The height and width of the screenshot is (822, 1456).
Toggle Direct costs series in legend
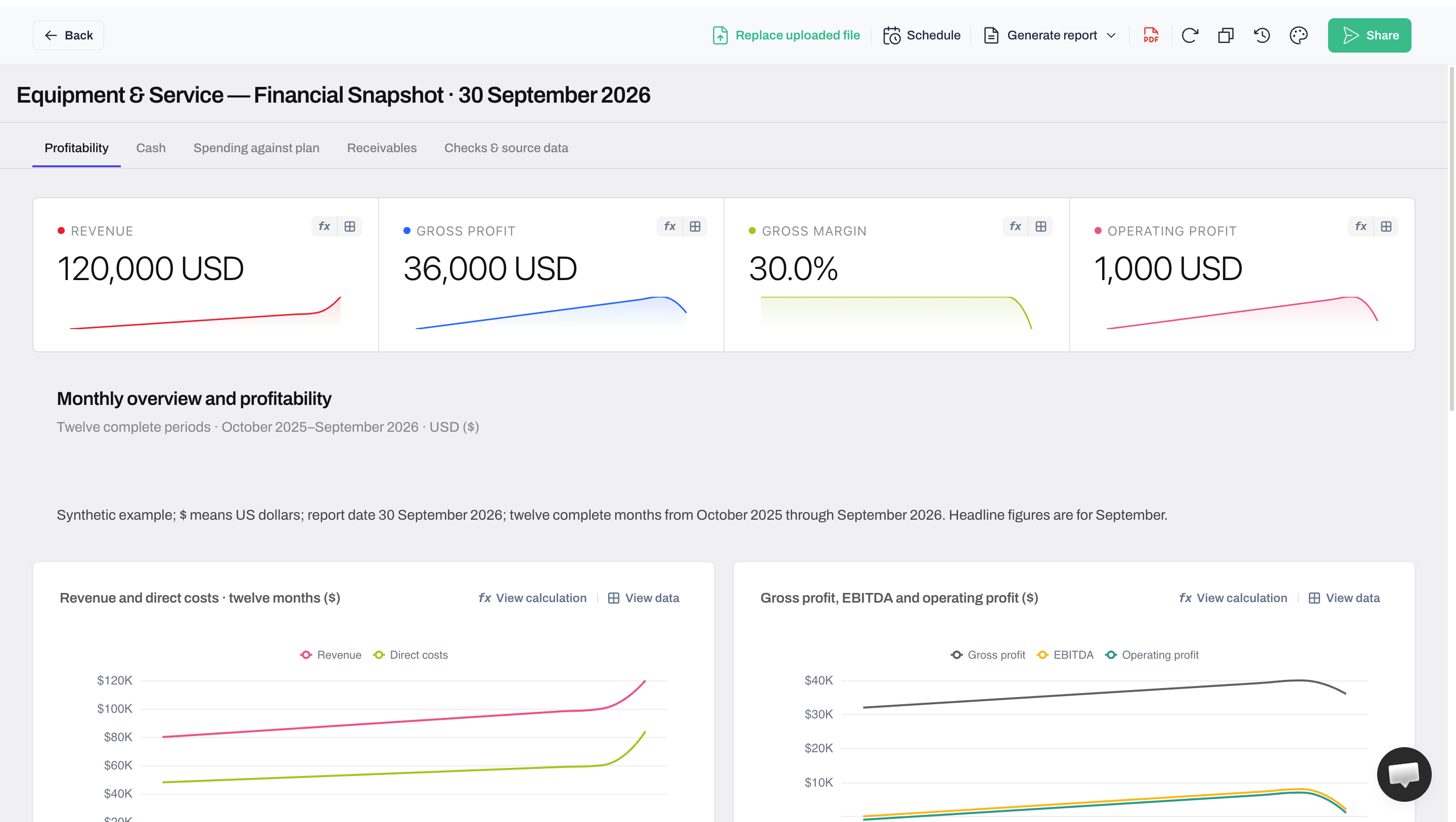(x=411, y=655)
